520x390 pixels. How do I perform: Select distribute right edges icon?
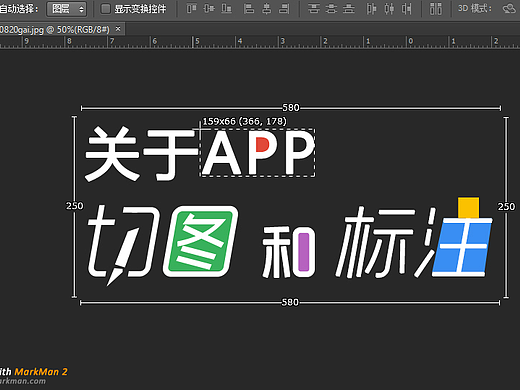(407, 9)
